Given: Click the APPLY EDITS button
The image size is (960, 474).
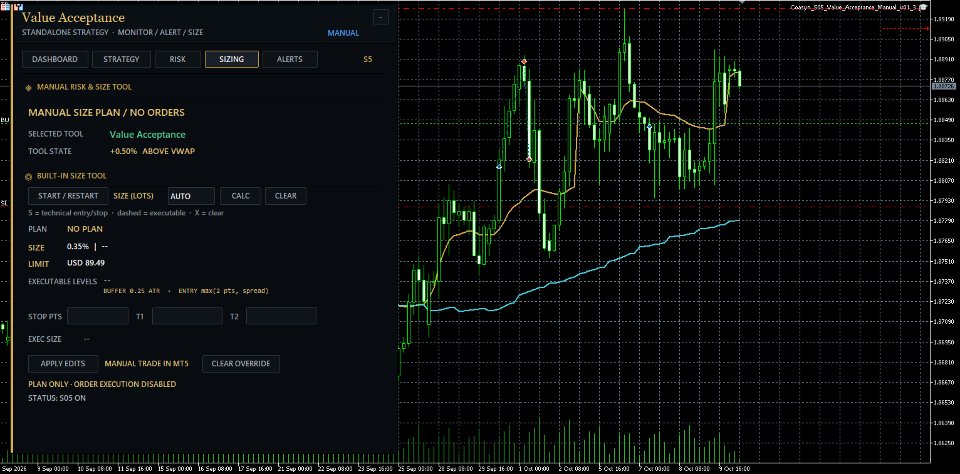Looking at the screenshot, I should 63,364.
